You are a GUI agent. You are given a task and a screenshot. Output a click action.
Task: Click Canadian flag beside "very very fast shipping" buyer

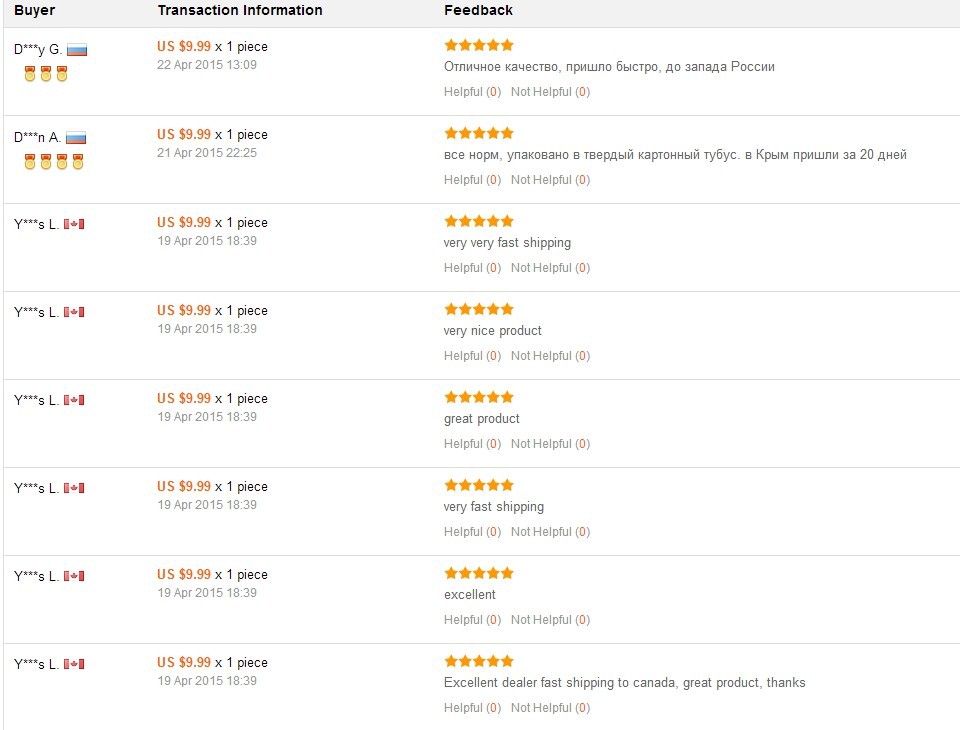74,224
